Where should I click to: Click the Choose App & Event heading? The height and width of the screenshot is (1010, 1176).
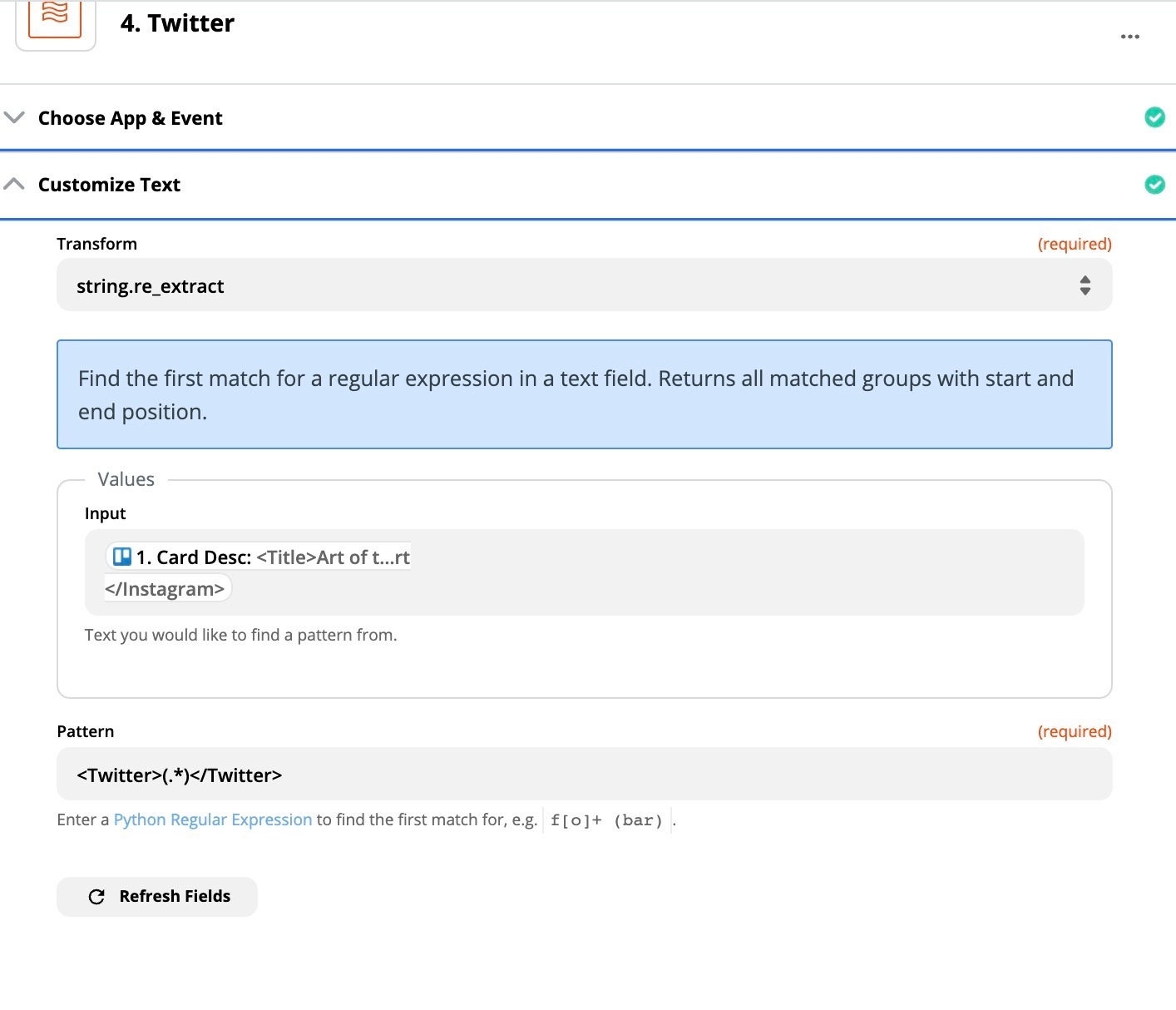tap(131, 118)
